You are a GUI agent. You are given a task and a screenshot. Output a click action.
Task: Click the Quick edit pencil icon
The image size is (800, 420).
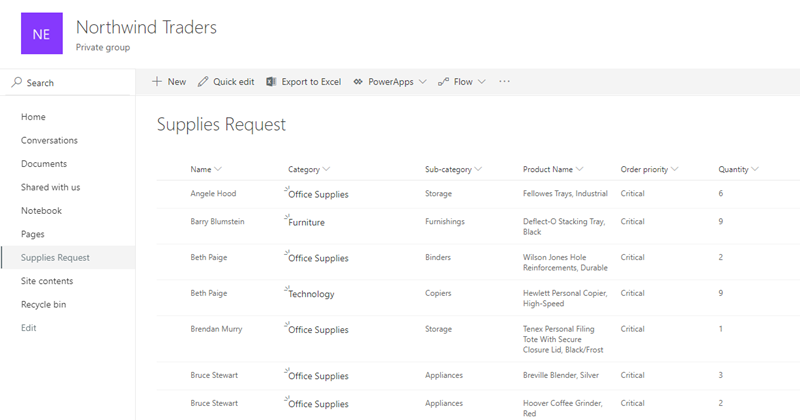203,82
